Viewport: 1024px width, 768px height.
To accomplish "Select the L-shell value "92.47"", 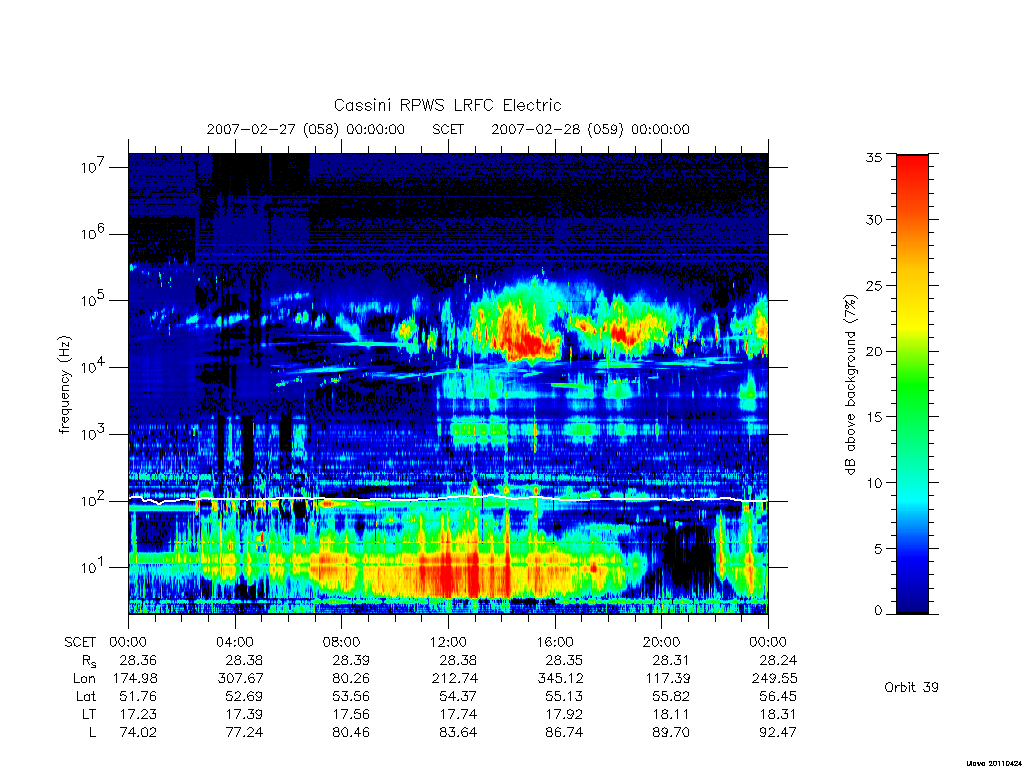I will coord(778,732).
